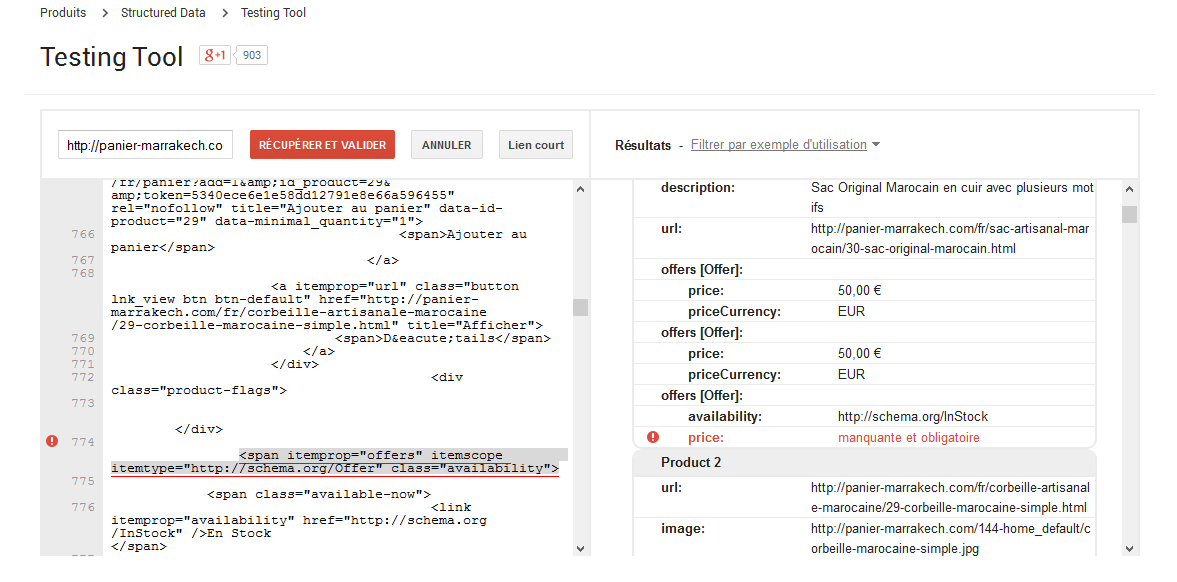
Task: Click the URL input field
Action: coord(146,145)
